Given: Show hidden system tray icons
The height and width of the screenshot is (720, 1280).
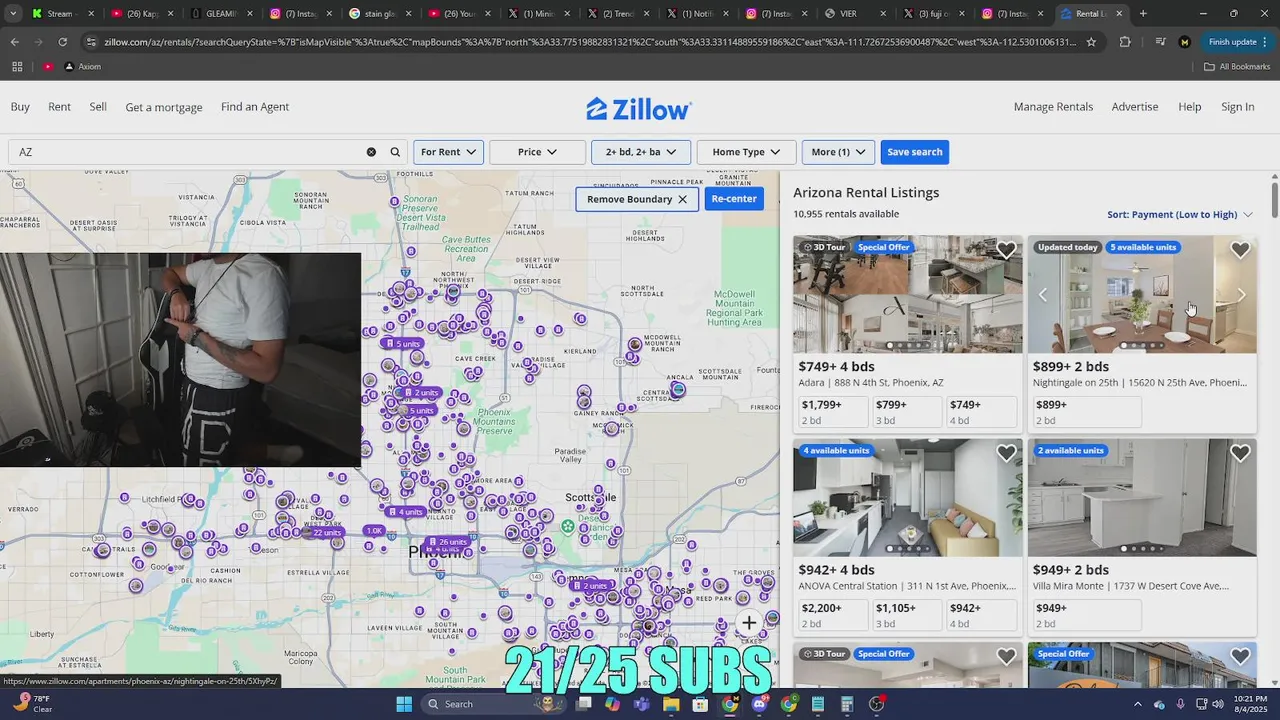Looking at the screenshot, I should tap(1138, 704).
